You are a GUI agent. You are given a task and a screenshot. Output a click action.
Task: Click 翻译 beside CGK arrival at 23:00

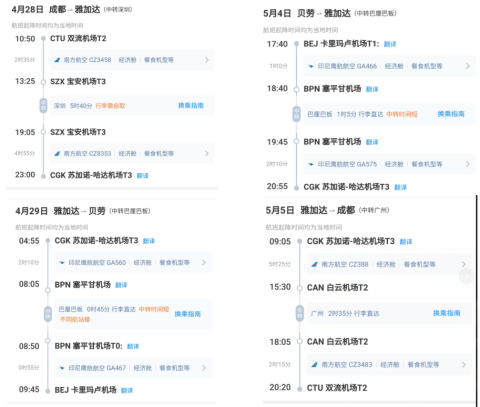[x=142, y=175]
